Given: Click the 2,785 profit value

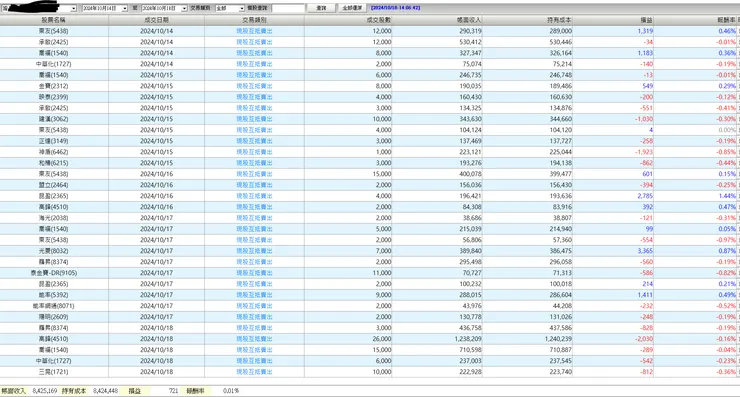Looking at the screenshot, I should pos(645,196).
